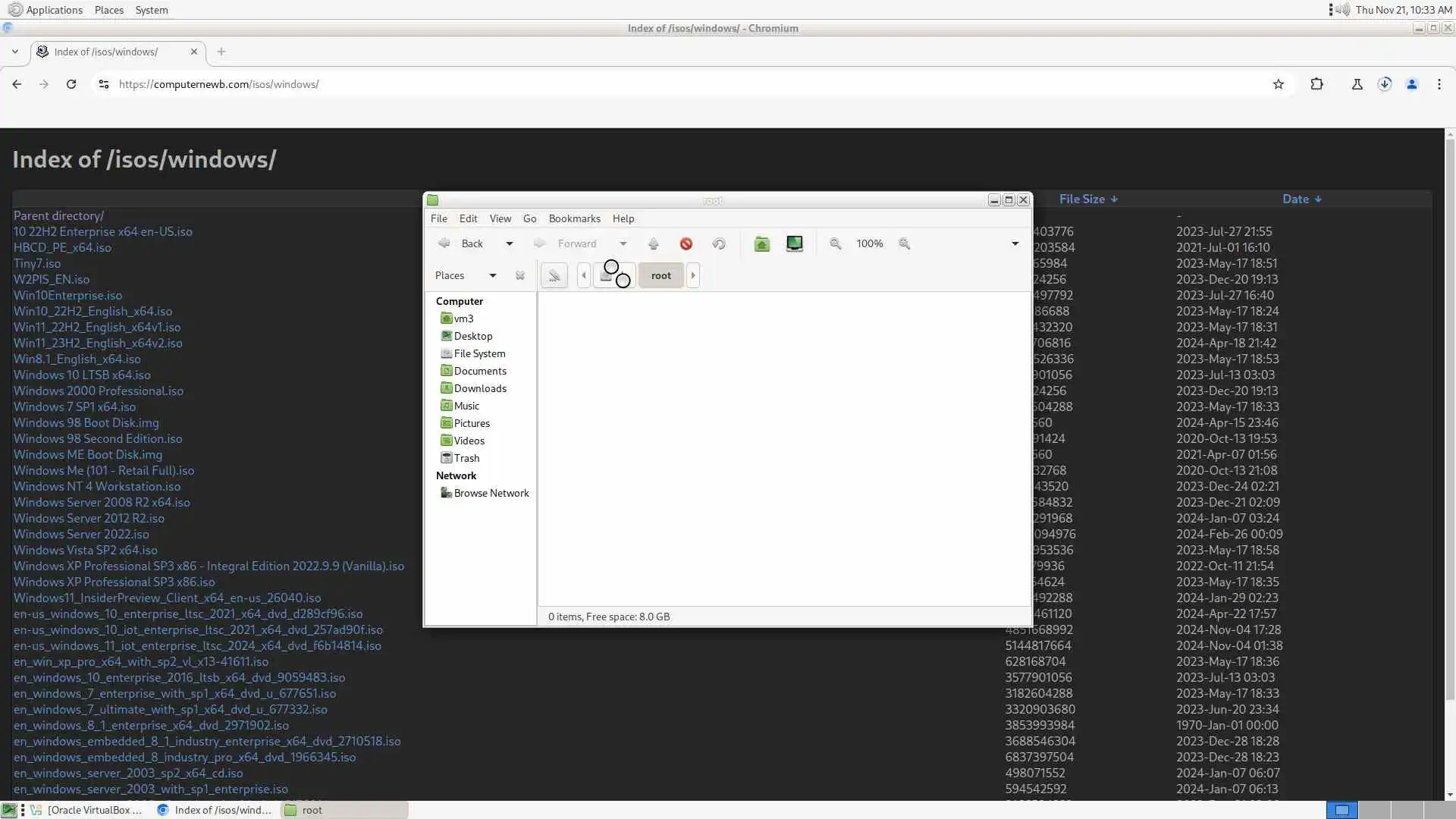Click the Chromium address bar URL
1456x819 pixels.
pyautogui.click(x=218, y=84)
